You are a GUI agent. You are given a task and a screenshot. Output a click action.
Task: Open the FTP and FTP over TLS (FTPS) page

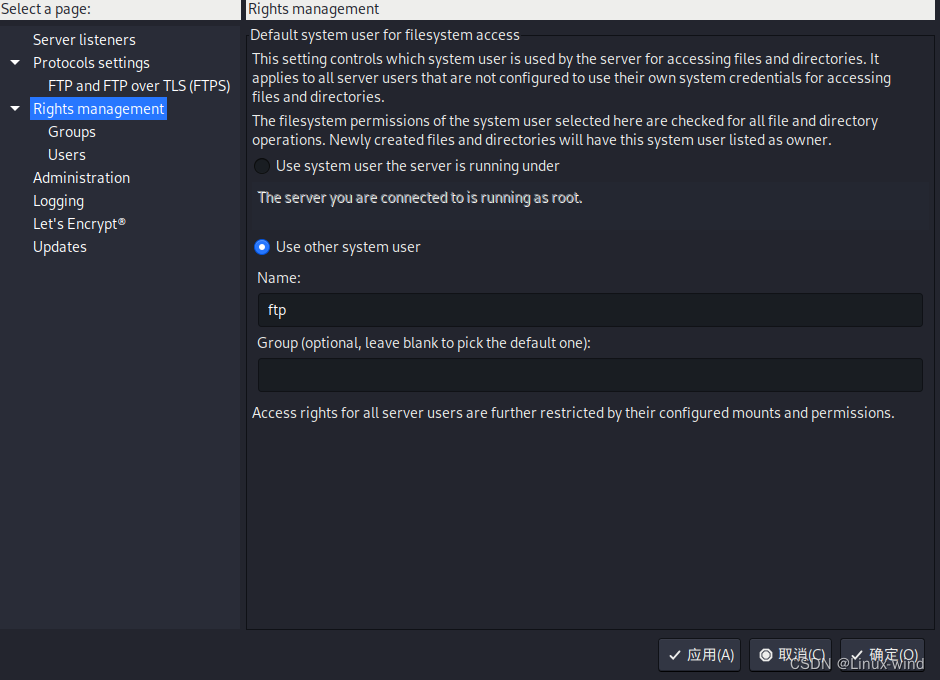coord(139,85)
